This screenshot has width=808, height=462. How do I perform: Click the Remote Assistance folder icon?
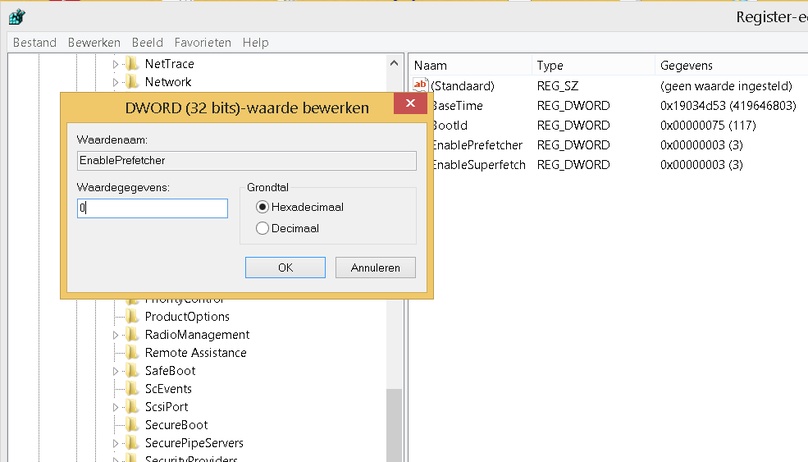132,353
